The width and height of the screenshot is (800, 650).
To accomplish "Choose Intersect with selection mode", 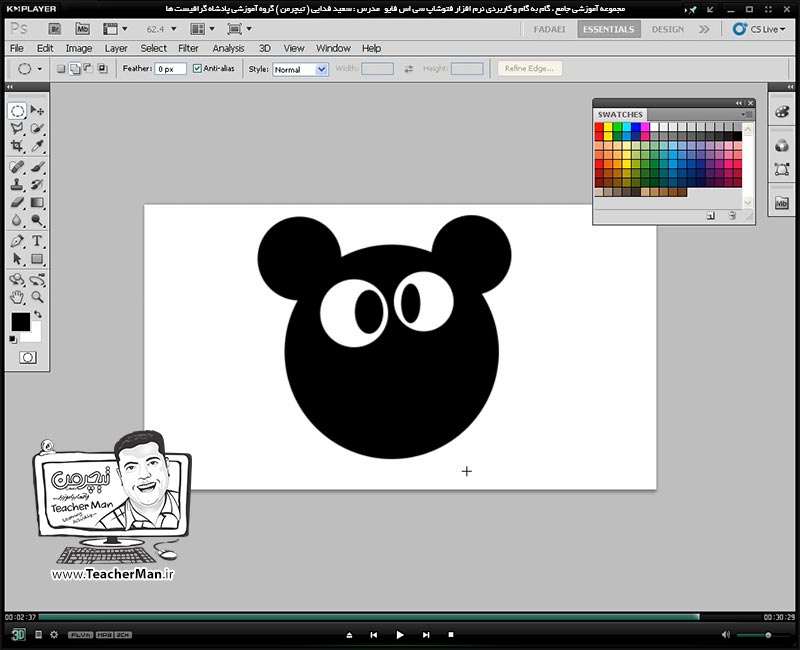I will click(x=102, y=68).
